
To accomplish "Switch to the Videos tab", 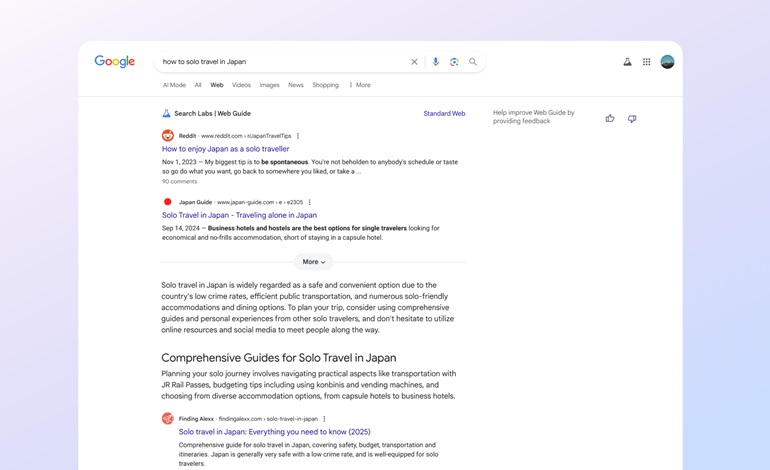I will (x=241, y=85).
